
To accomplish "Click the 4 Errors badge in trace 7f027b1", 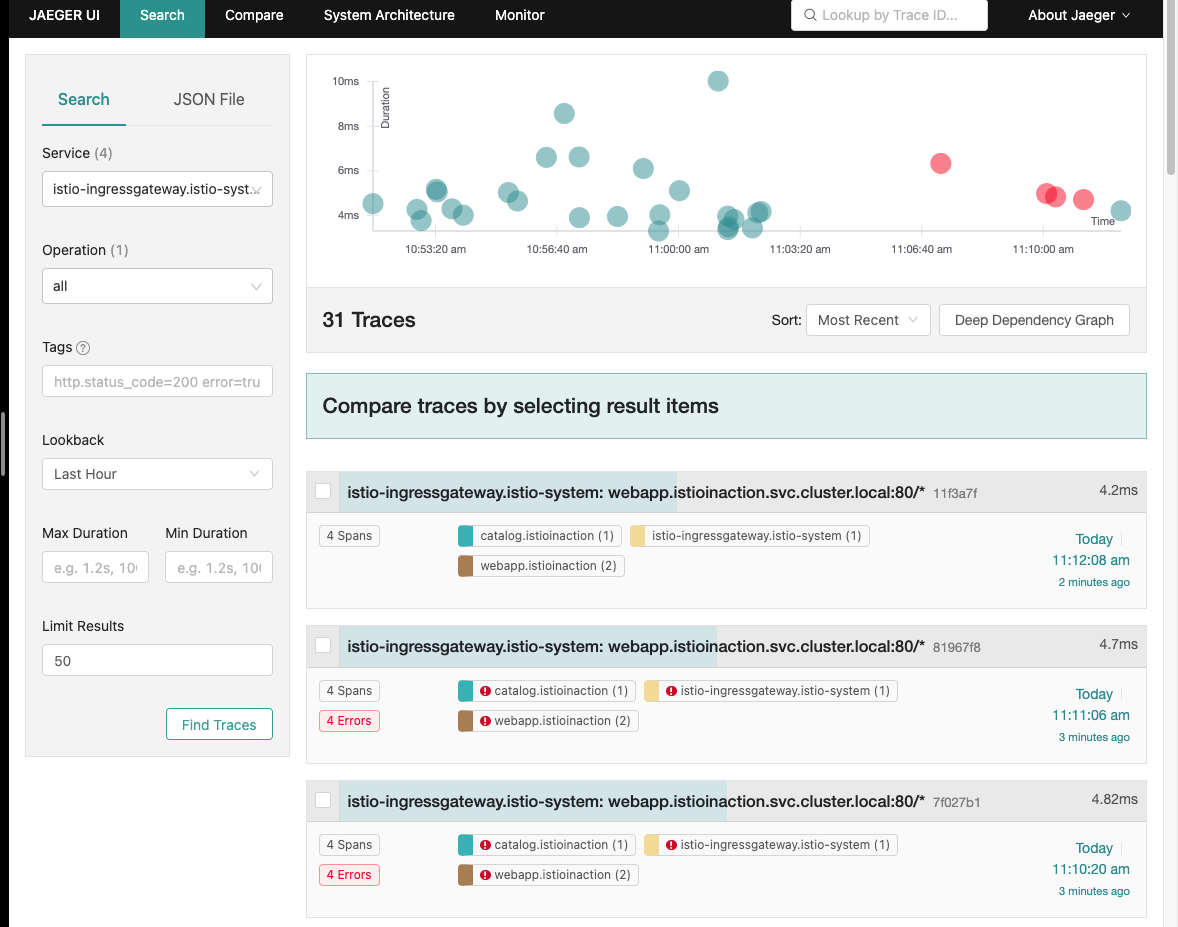I will tap(349, 875).
